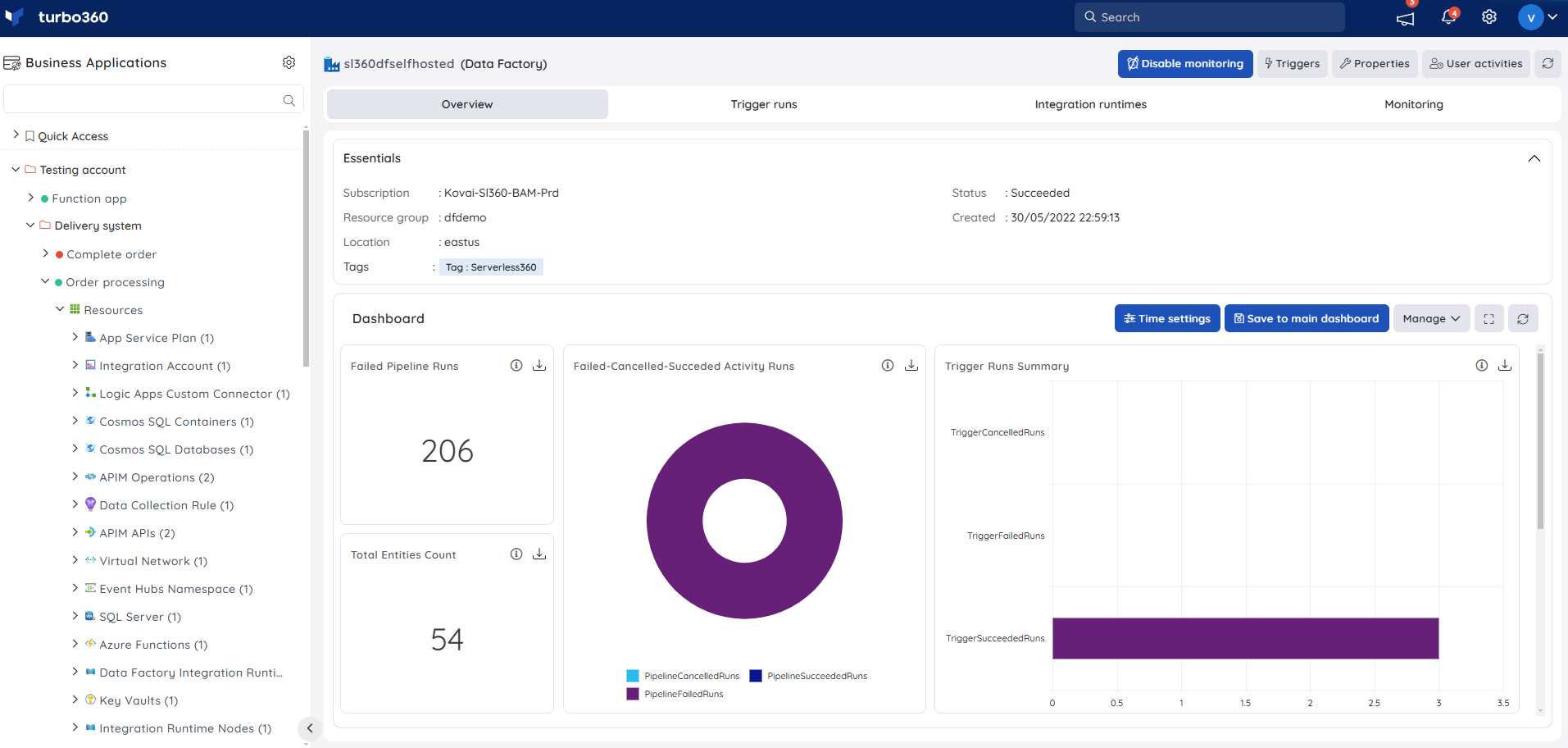Expand the Quick Access node
The image size is (1568, 748).
click(x=16, y=135)
